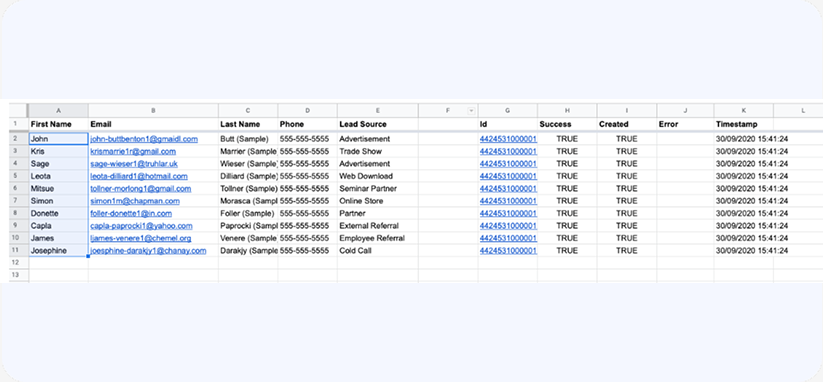Screen dimensions: 823x382
Task: Select row number 6 header
Action: (19, 188)
